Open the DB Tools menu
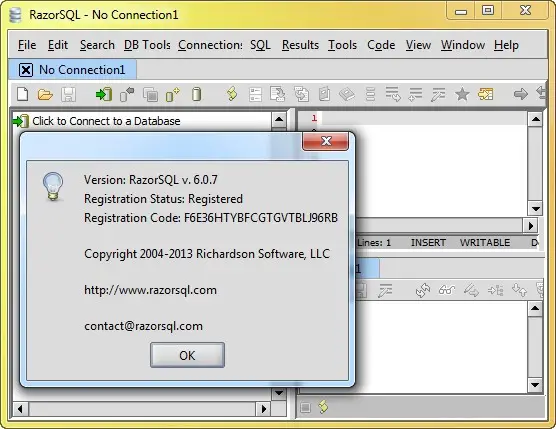 pos(147,45)
